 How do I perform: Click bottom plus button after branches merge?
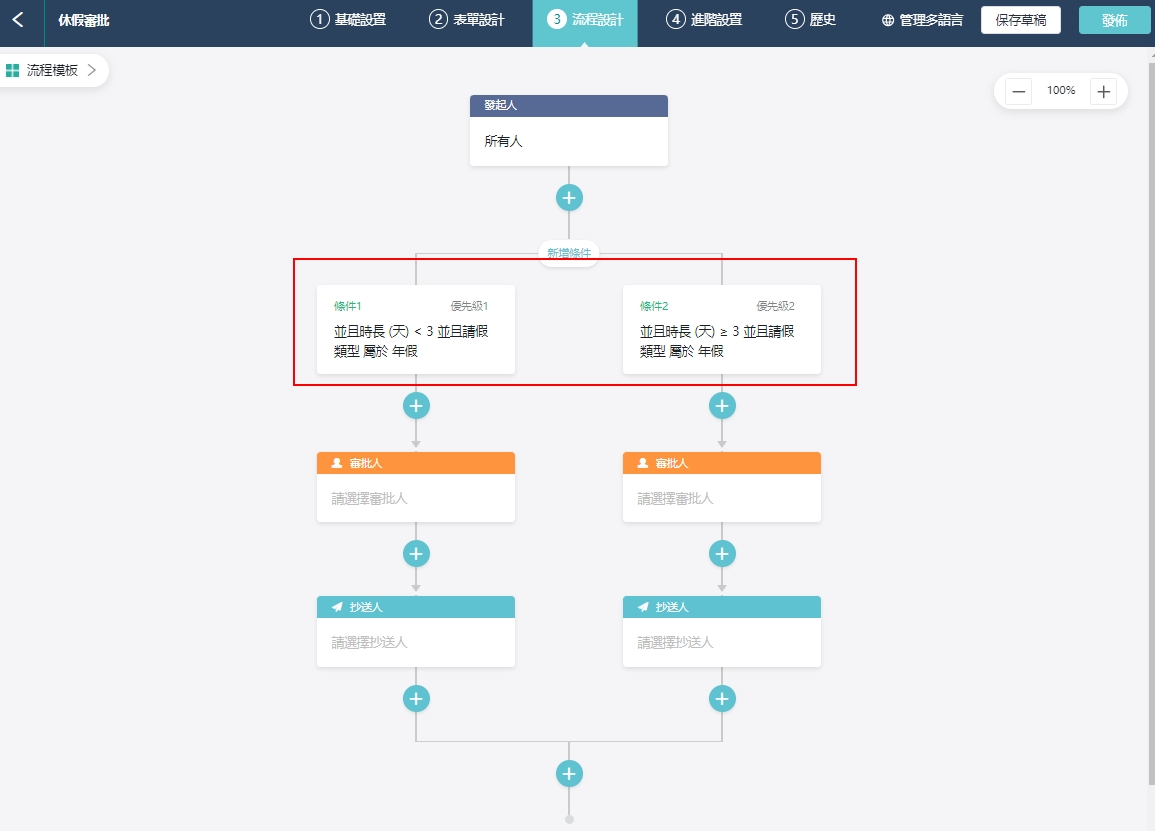point(569,774)
